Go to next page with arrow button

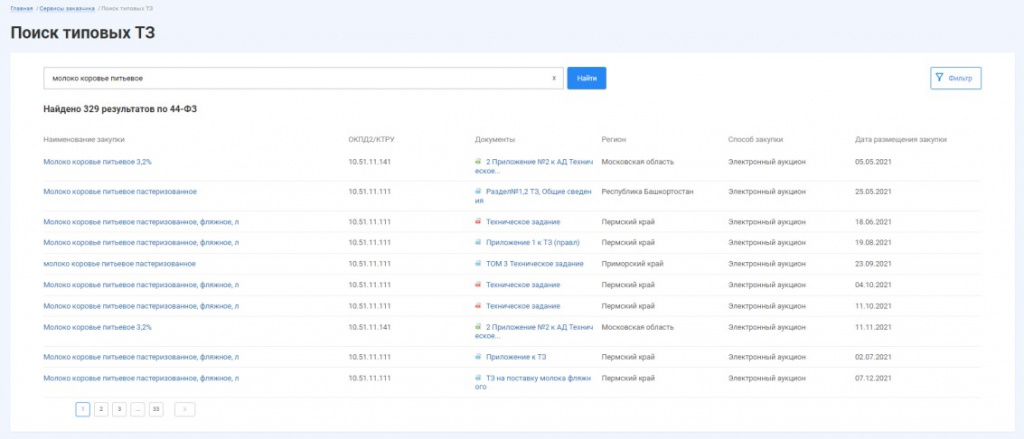coord(185,410)
